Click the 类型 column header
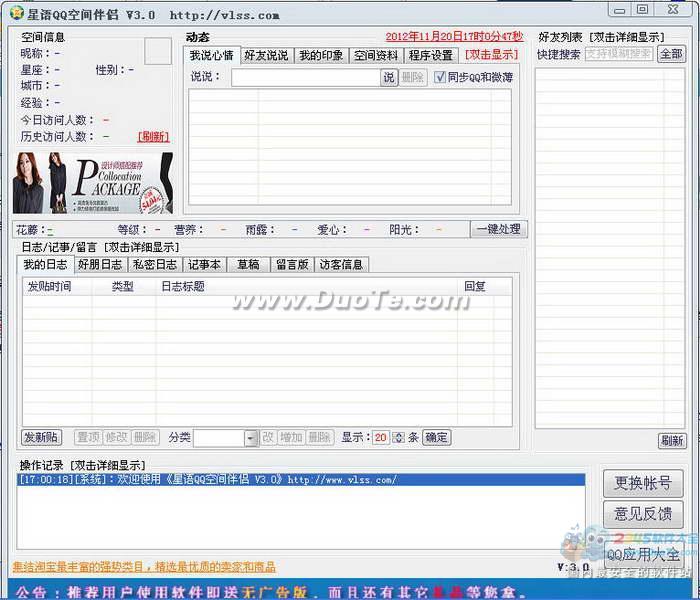The height and width of the screenshot is (600, 700). coord(123,286)
